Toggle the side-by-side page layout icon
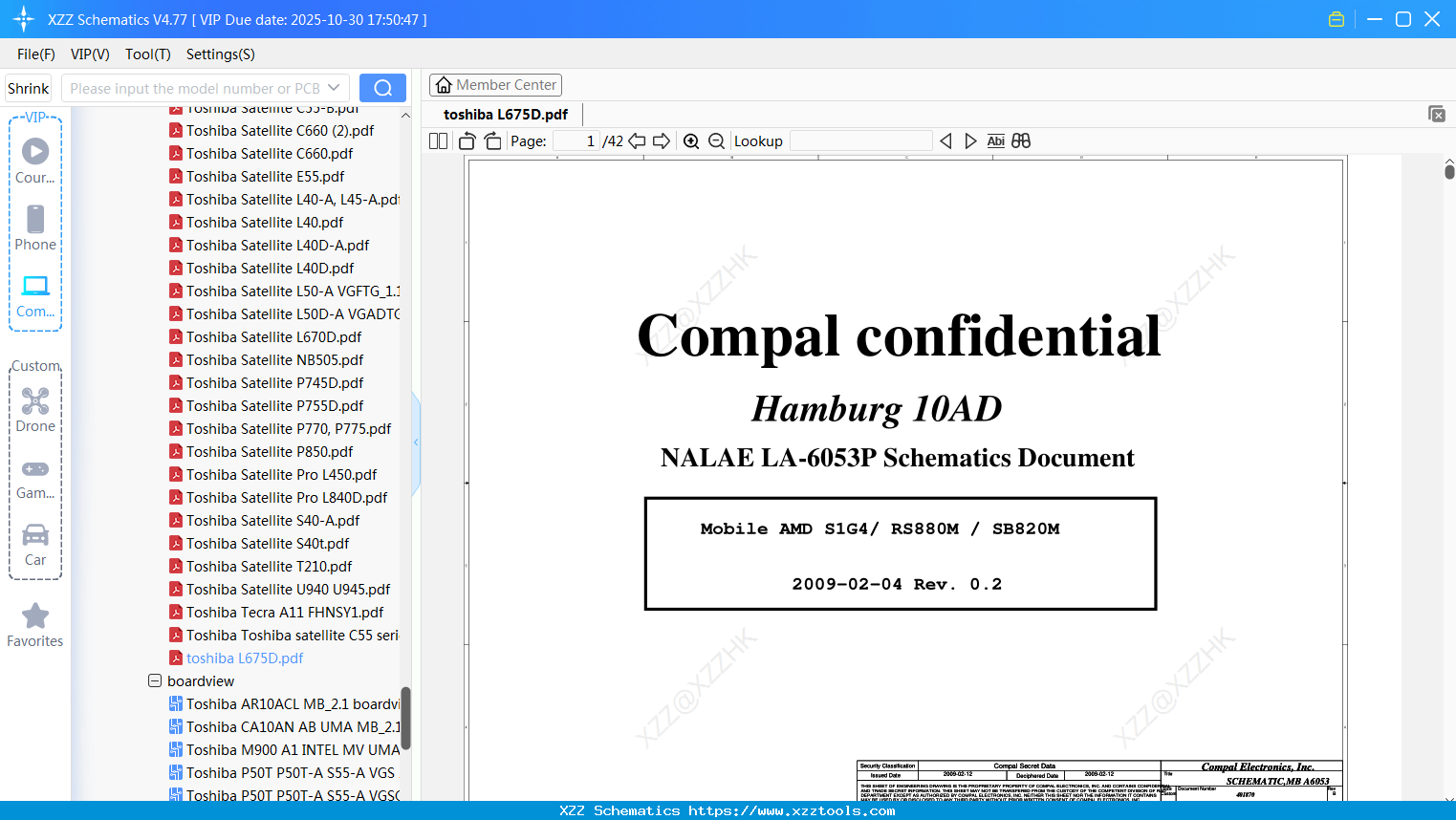 pos(438,141)
